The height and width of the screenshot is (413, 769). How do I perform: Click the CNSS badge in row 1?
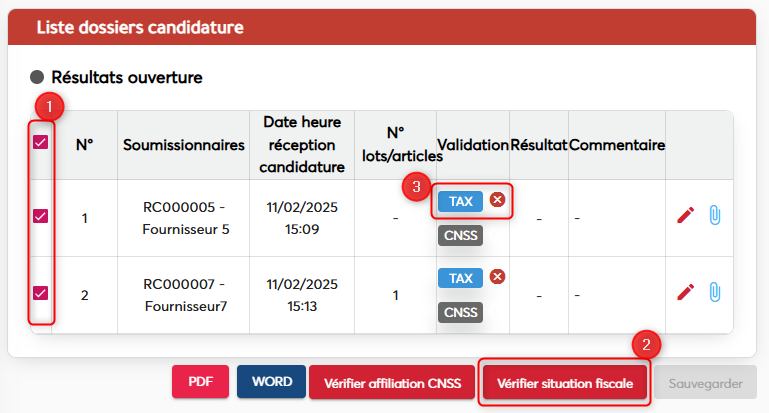460,236
